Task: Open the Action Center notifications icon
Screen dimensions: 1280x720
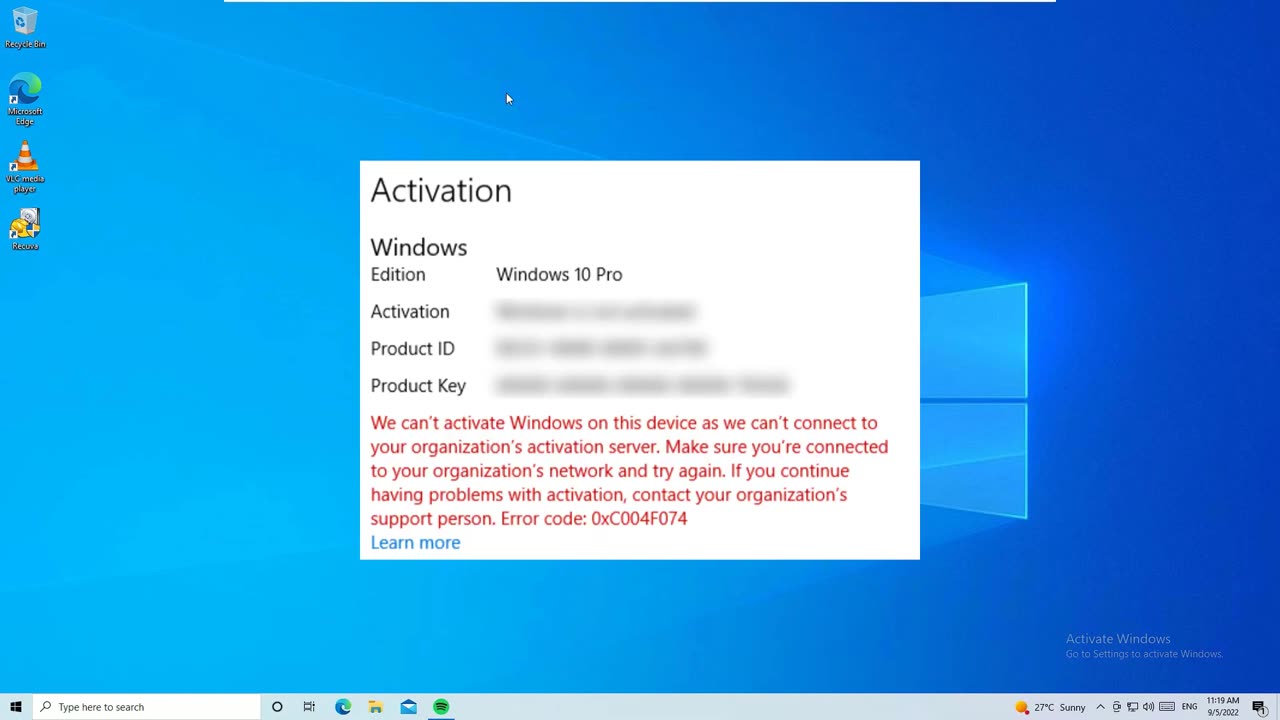Action: point(1260,707)
